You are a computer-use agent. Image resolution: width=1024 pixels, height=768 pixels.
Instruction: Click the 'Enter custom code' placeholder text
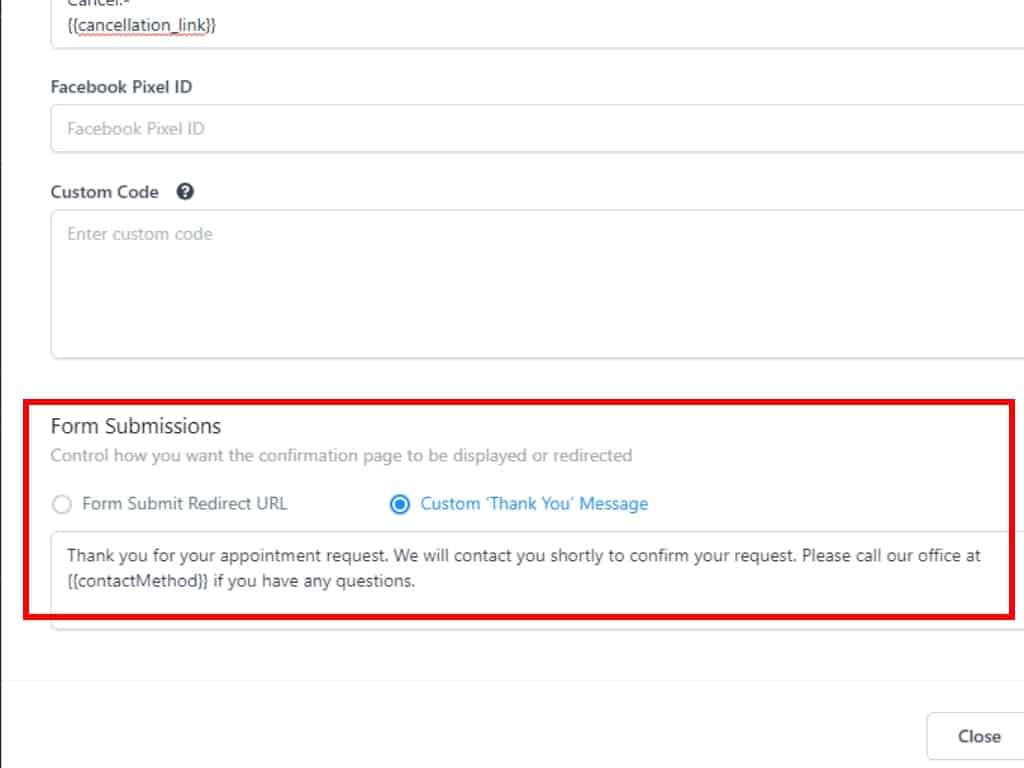pos(140,234)
